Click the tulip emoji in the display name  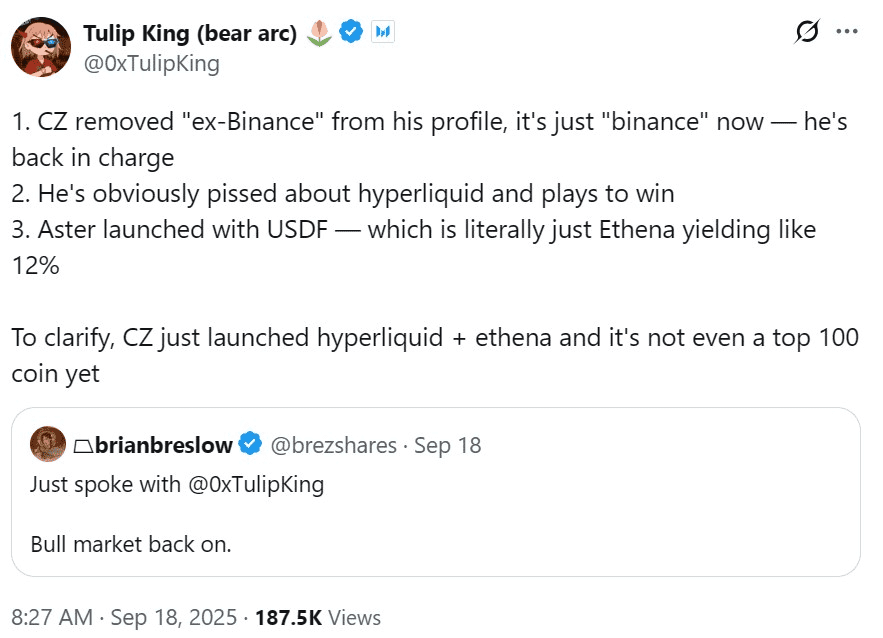(x=319, y=33)
